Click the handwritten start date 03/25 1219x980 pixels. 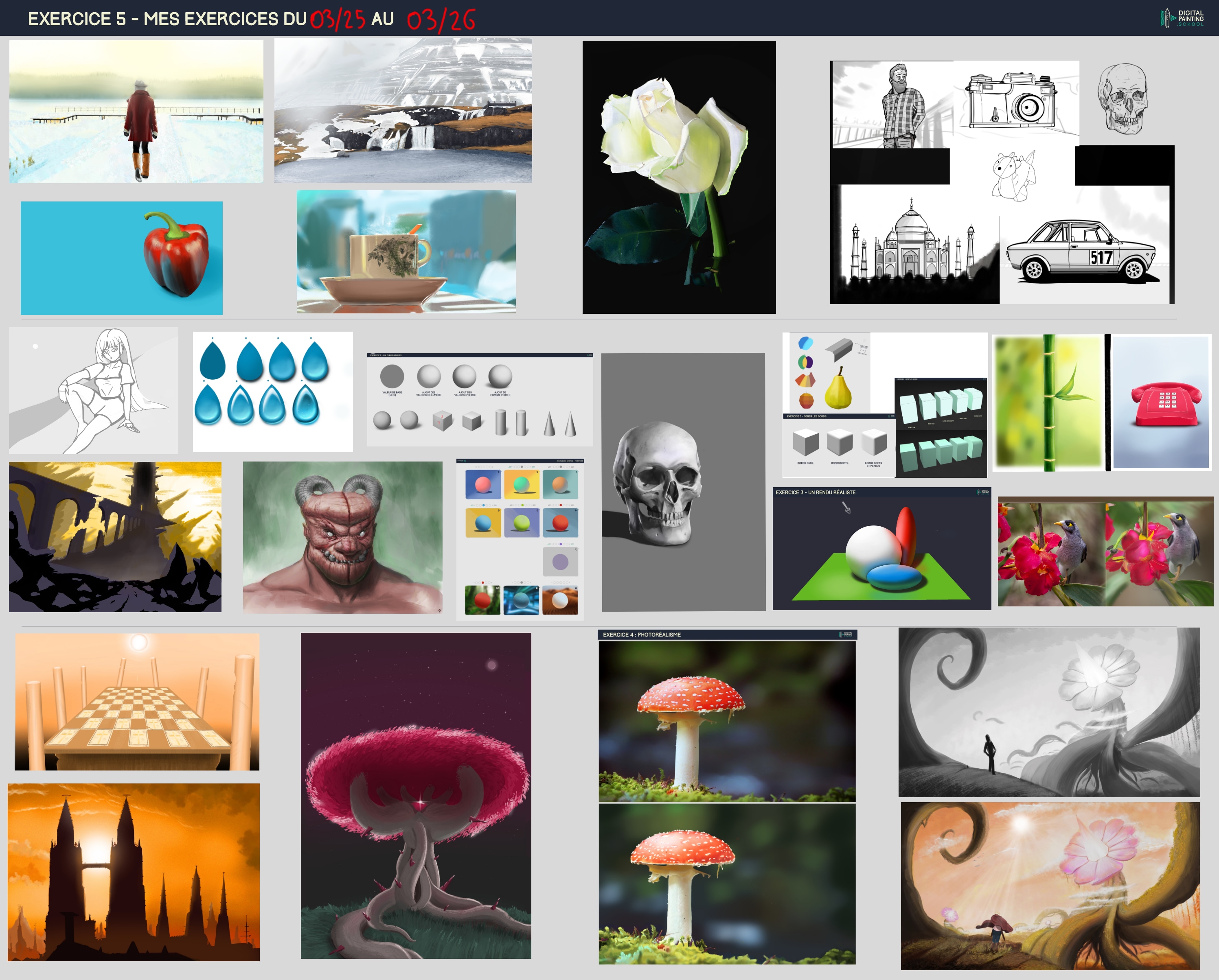(338, 19)
